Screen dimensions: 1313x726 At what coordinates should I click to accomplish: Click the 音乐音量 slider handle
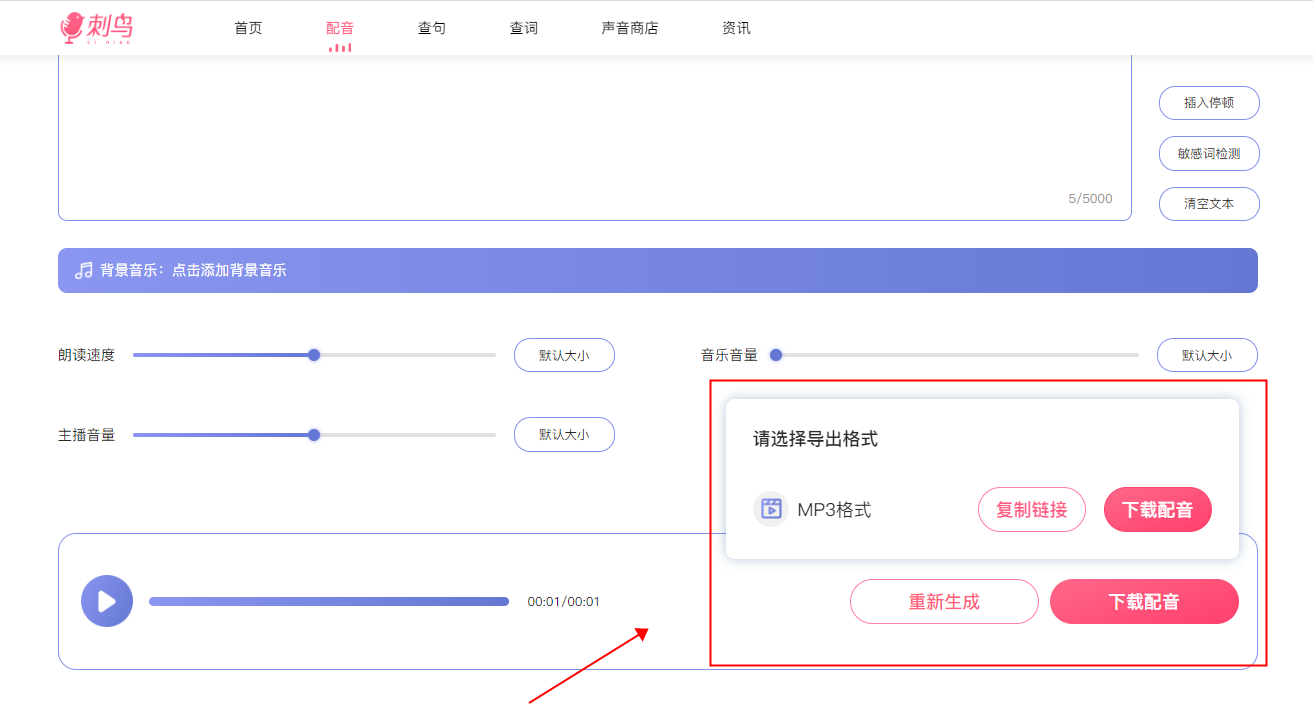pos(775,354)
